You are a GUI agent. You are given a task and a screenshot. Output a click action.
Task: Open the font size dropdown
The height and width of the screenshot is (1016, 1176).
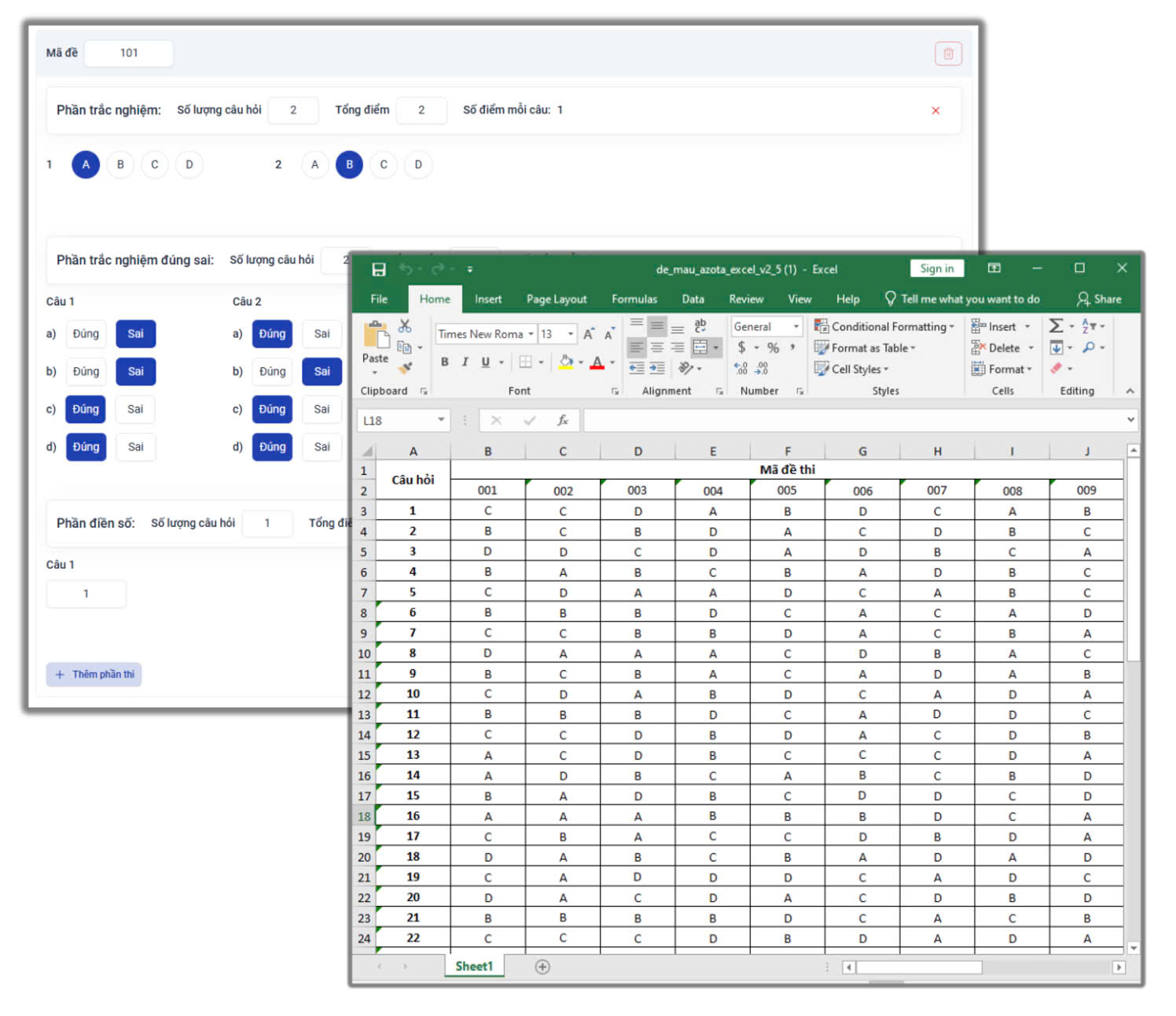[571, 334]
